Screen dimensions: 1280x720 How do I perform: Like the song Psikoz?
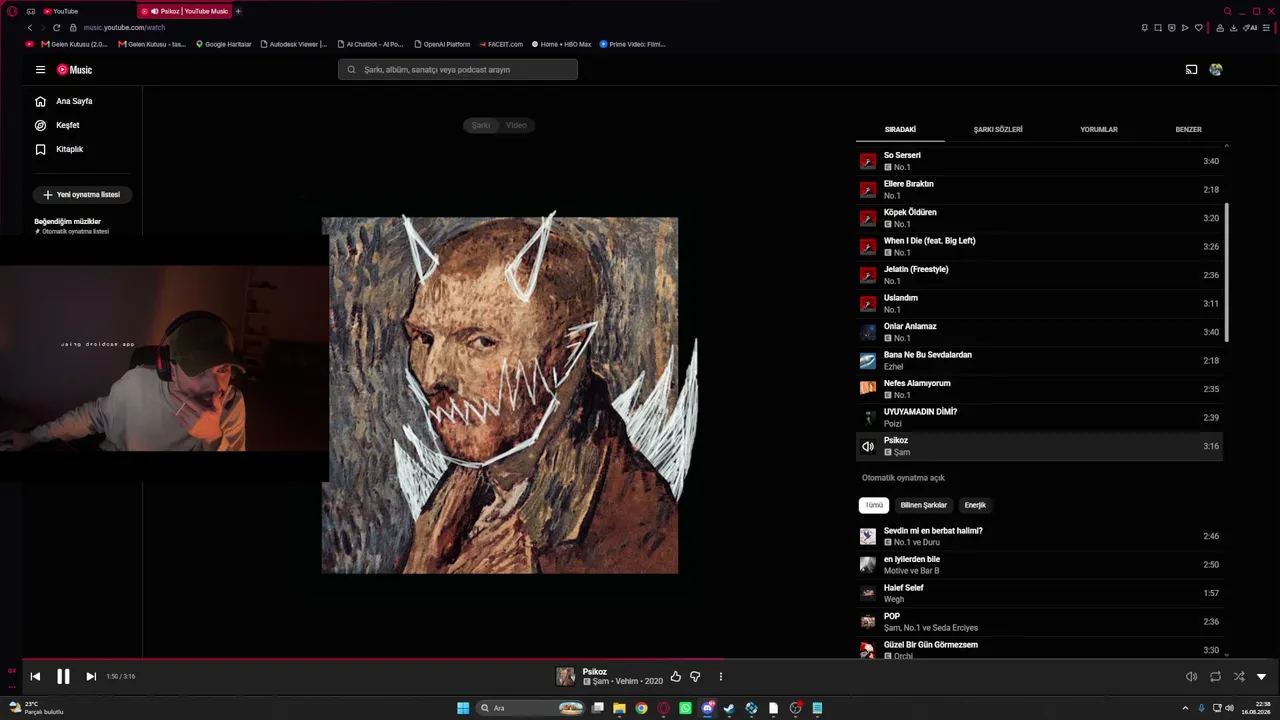tap(676, 677)
